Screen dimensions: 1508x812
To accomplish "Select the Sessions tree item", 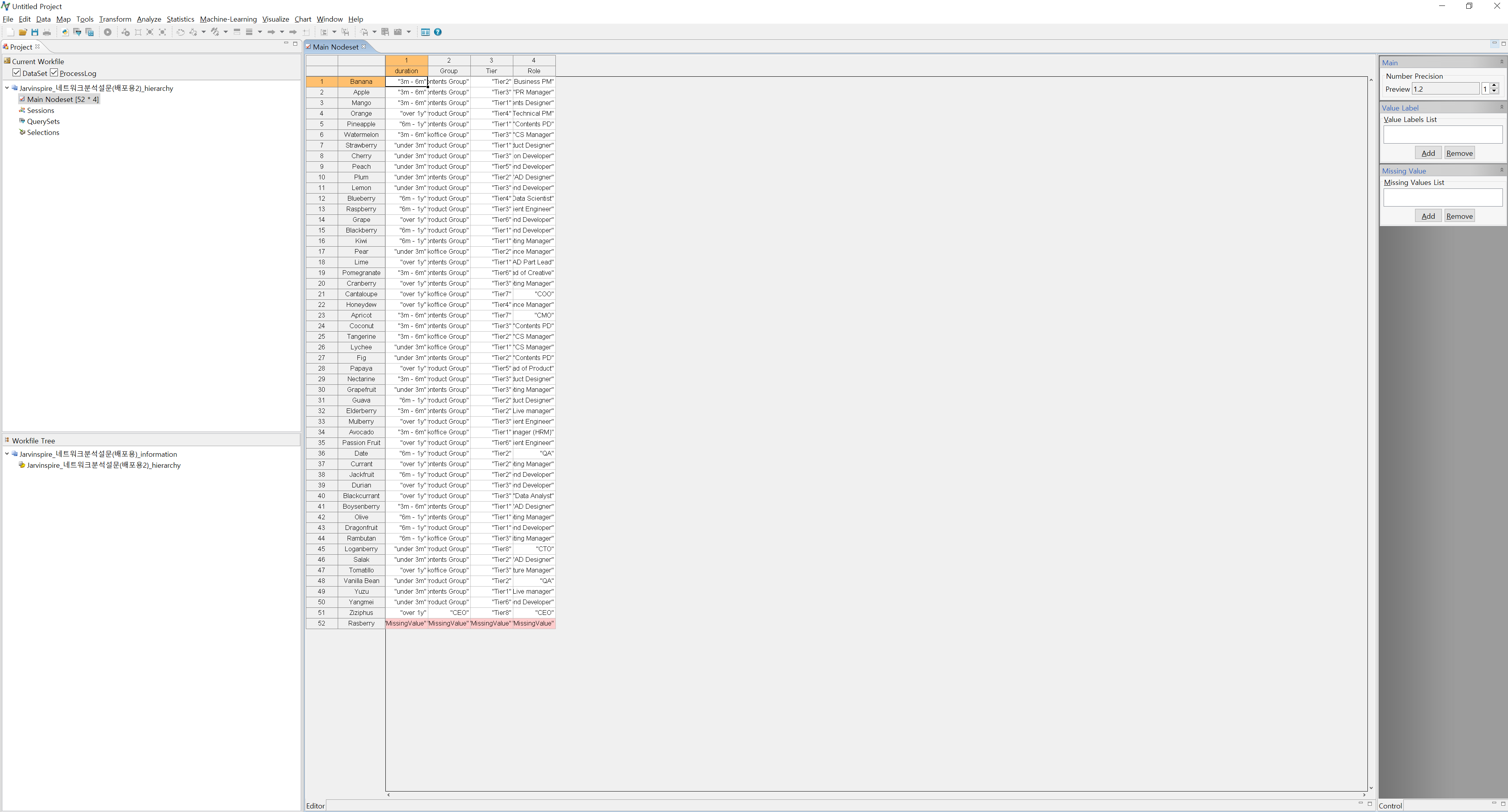I will click(41, 110).
